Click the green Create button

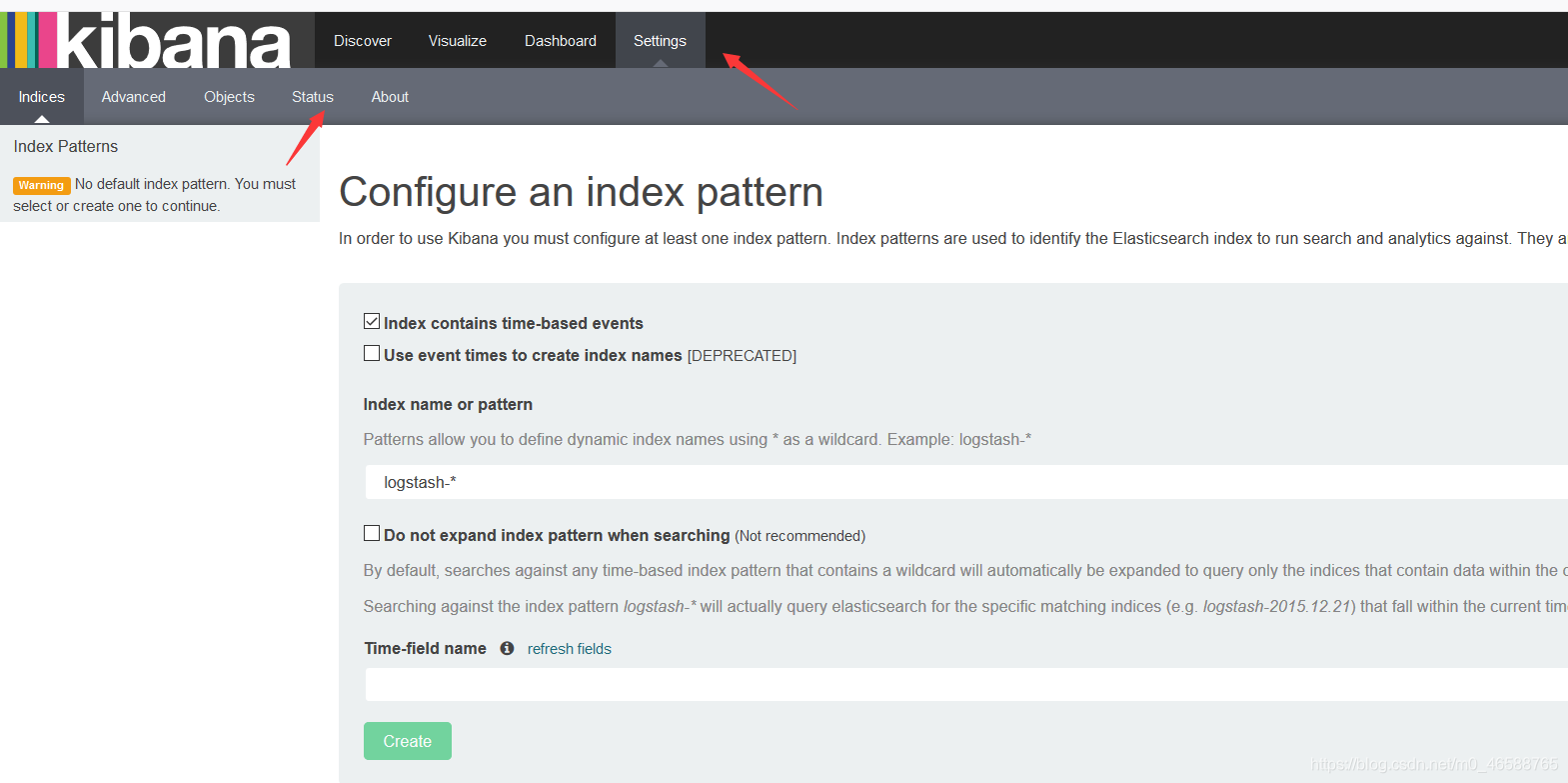point(408,741)
